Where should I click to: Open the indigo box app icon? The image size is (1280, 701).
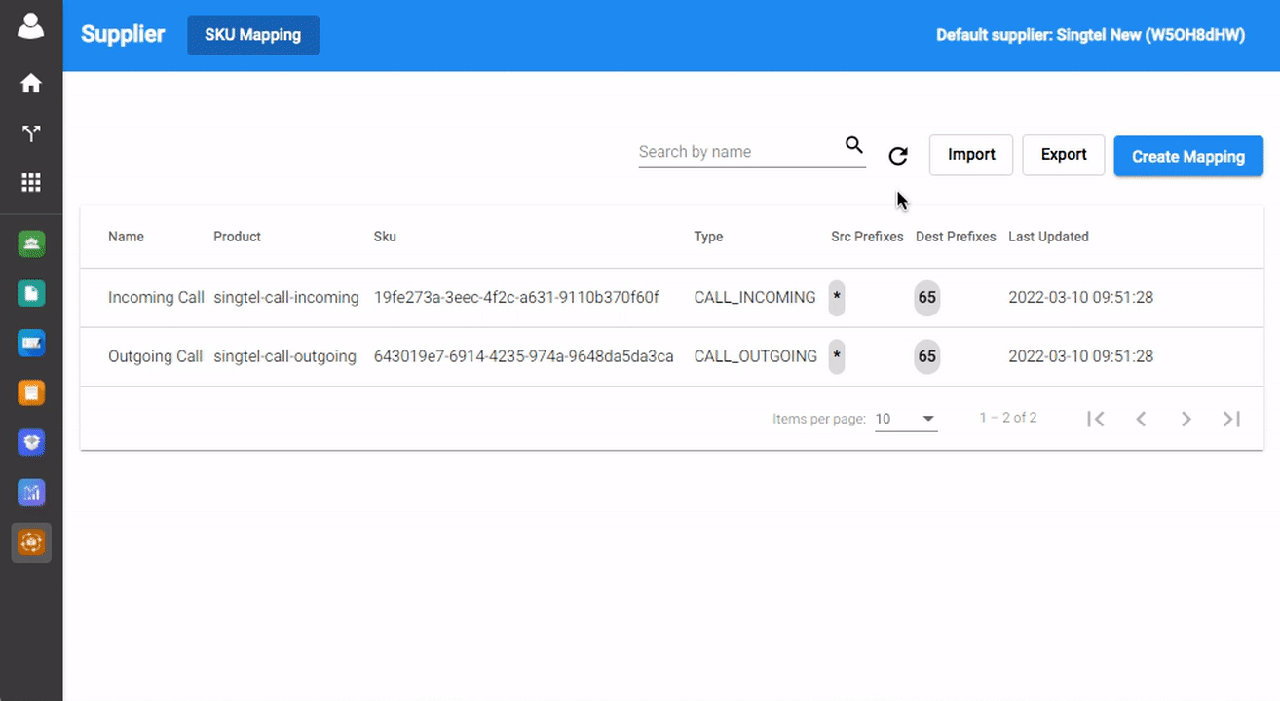31,442
